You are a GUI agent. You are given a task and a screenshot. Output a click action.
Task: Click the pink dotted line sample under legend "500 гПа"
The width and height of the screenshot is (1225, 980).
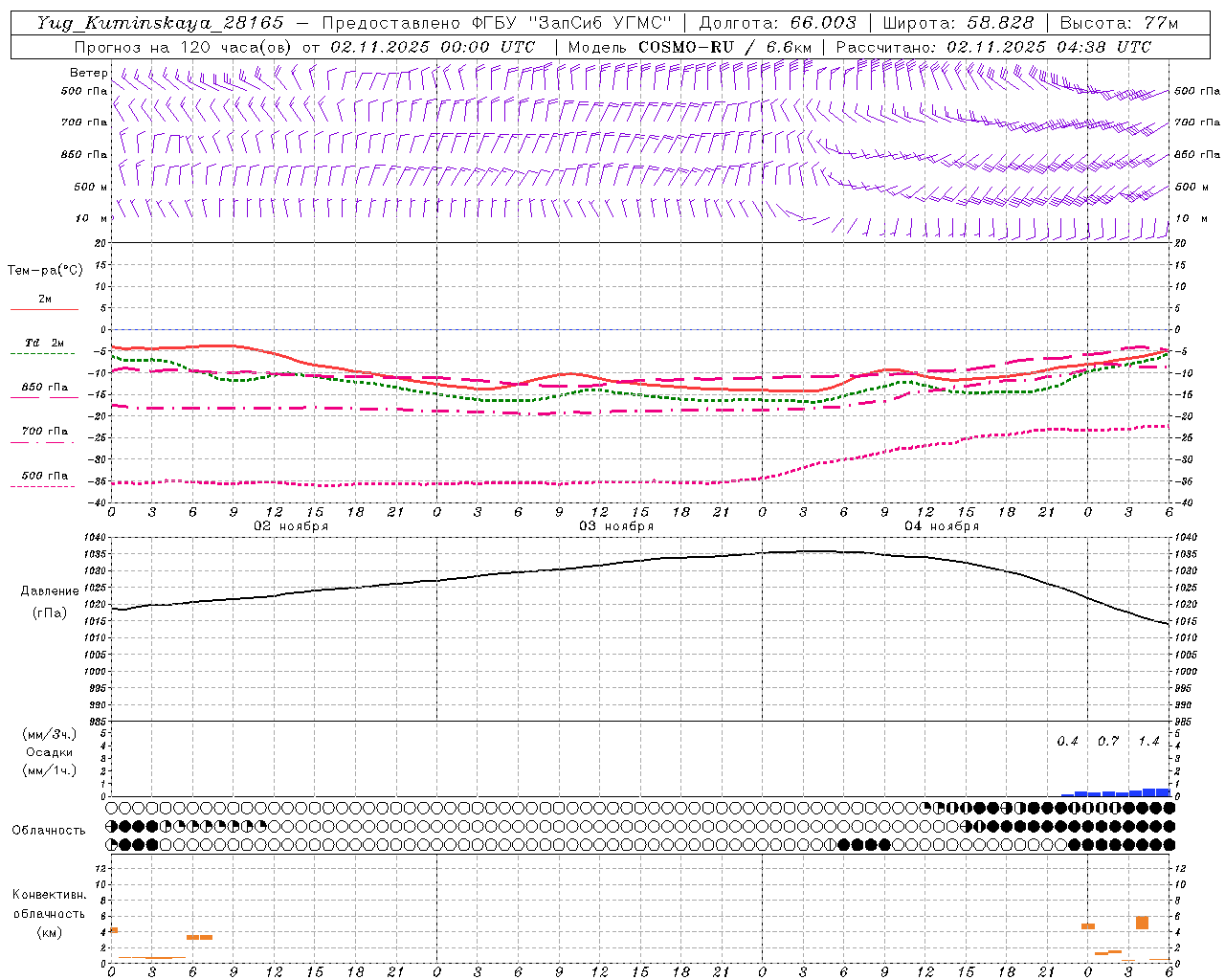pyautogui.click(x=43, y=487)
